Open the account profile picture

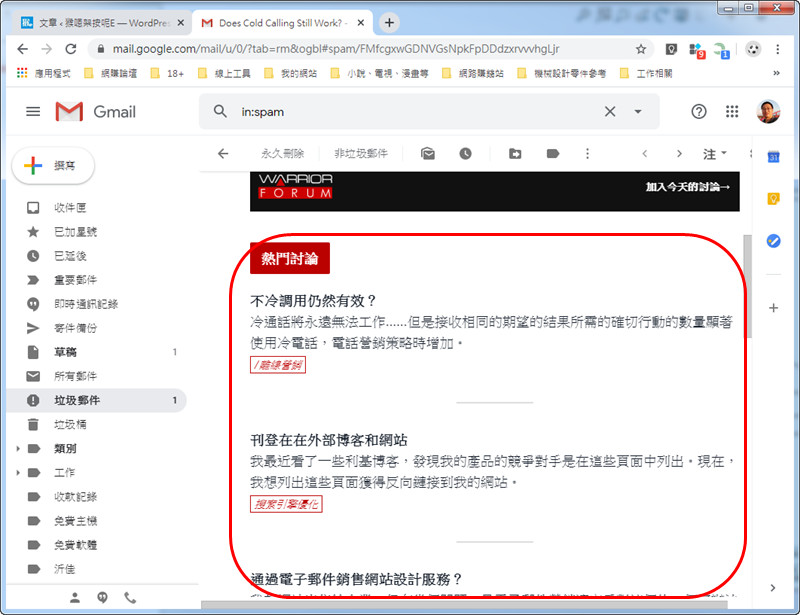tap(768, 111)
